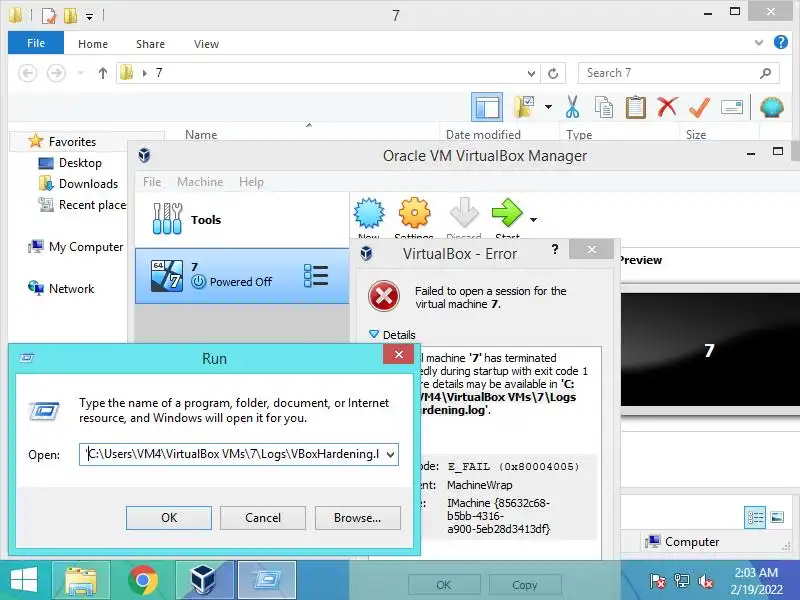Screen dimensions: 800x600
Task: Open recent locations dropdown arrow
Action: (80, 73)
